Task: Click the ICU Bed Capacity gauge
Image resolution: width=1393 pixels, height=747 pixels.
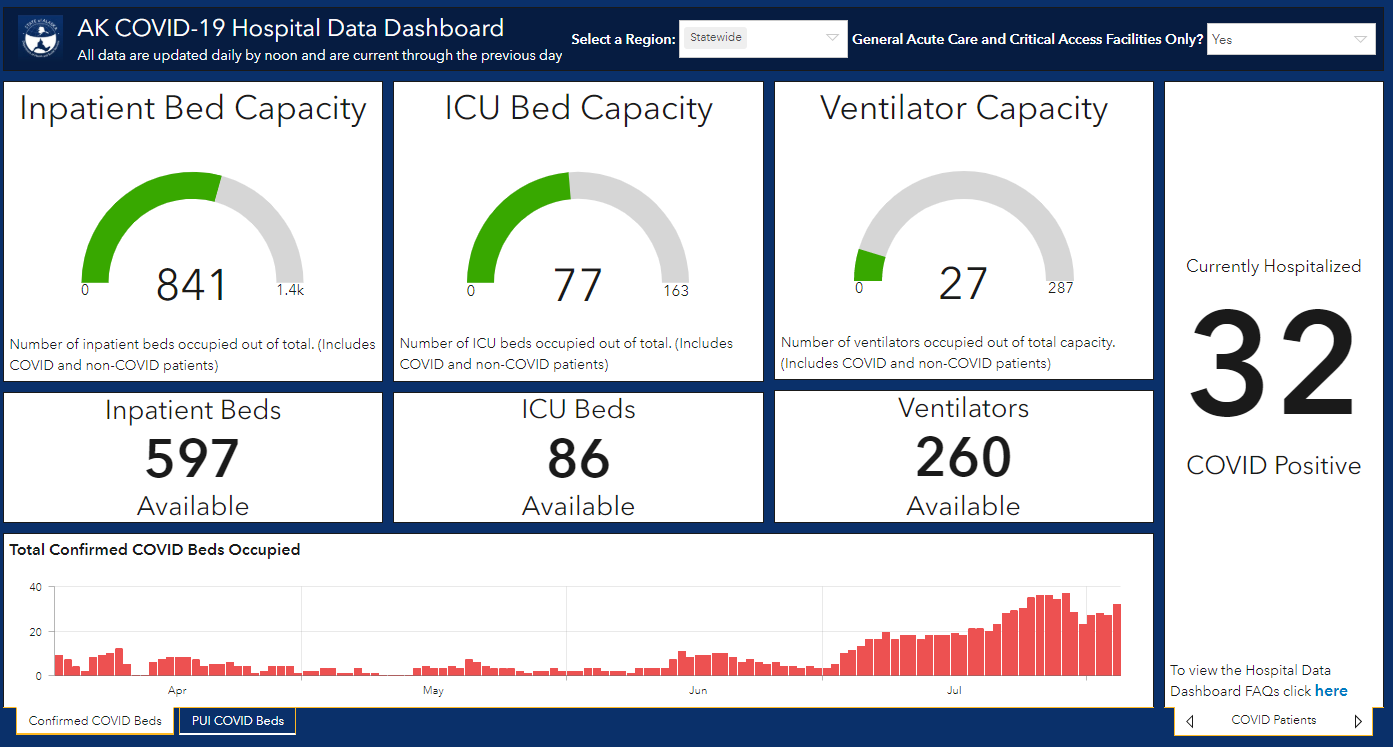Action: click(x=578, y=235)
